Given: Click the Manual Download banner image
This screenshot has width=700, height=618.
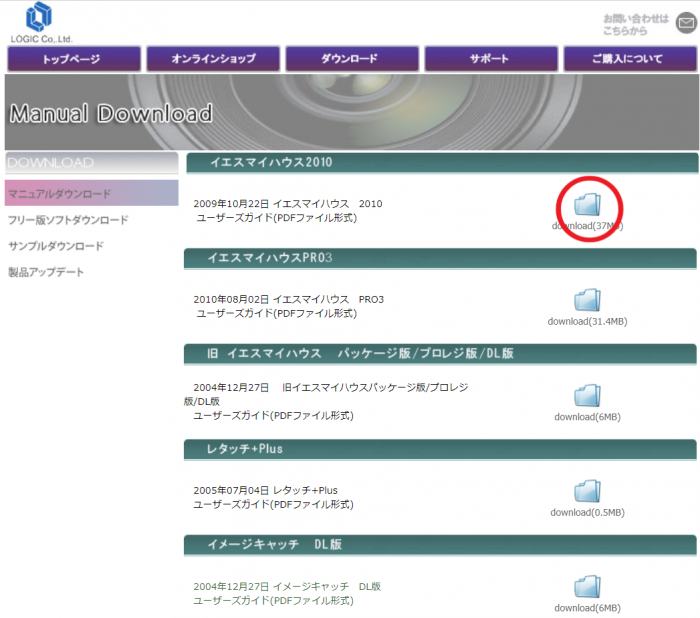Looking at the screenshot, I should pyautogui.click(x=352, y=112).
